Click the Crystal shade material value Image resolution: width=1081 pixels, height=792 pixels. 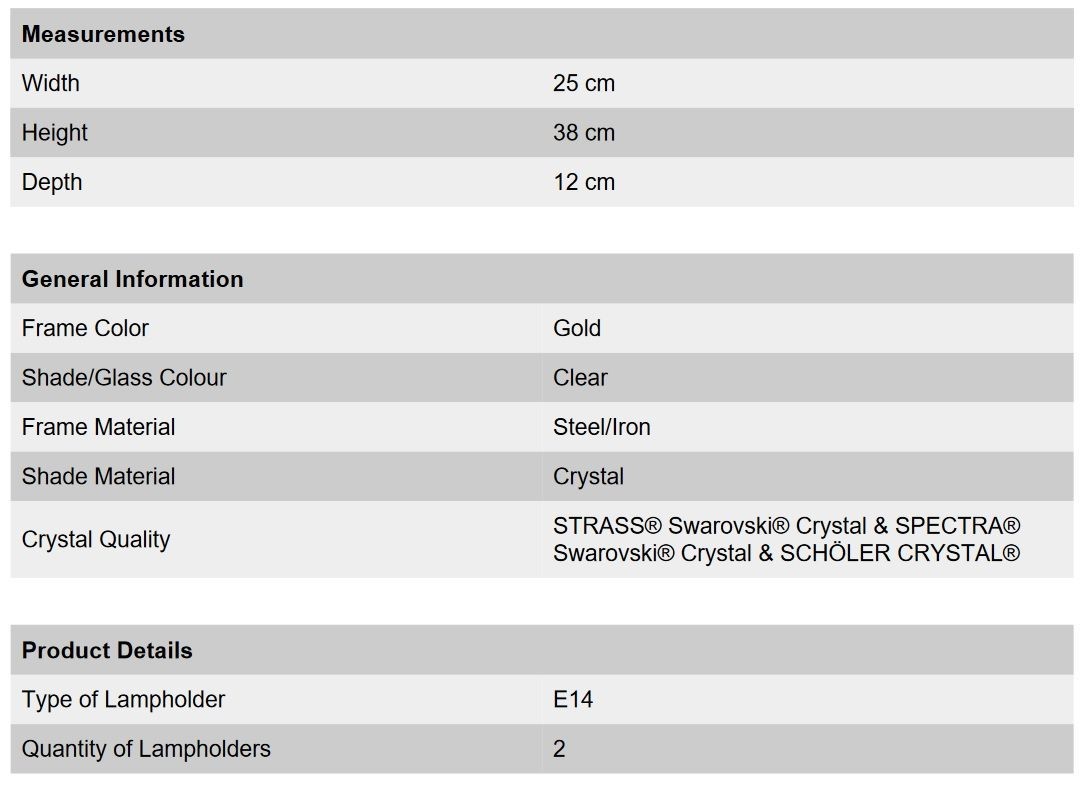point(588,476)
